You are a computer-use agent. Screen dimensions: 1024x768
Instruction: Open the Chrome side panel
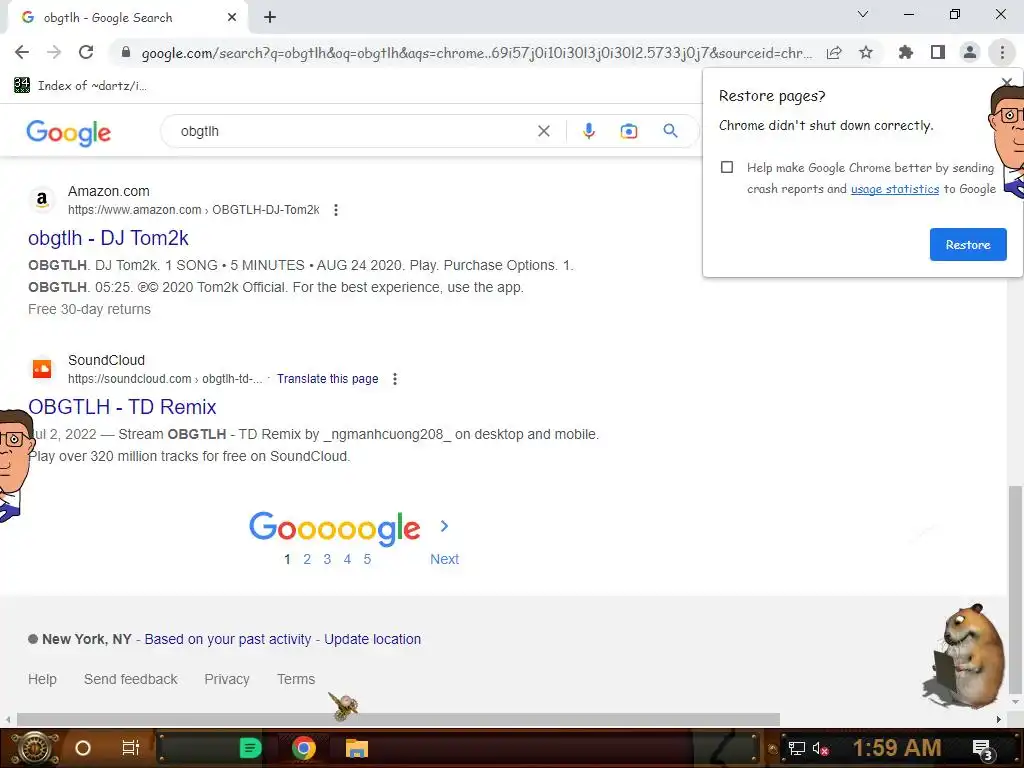[938, 52]
